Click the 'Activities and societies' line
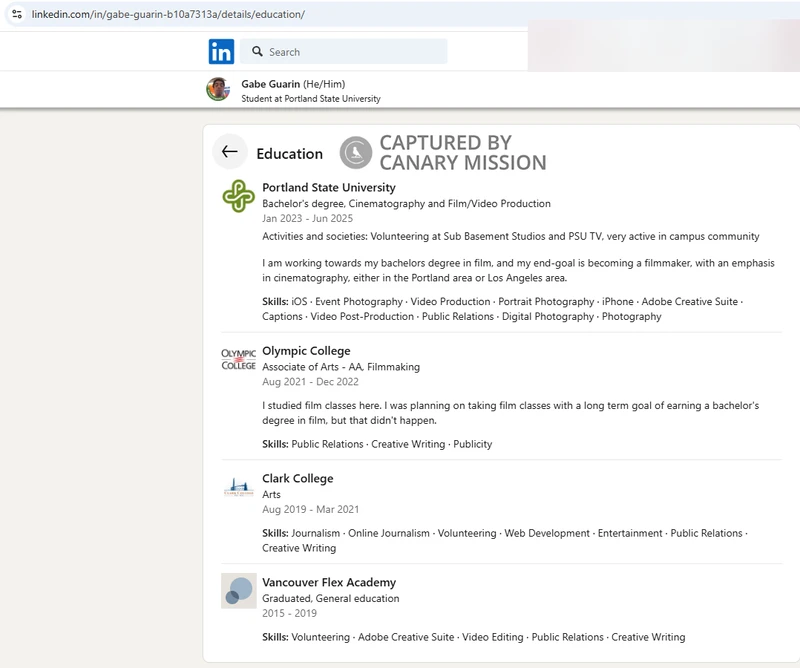The image size is (800, 668). tap(511, 236)
